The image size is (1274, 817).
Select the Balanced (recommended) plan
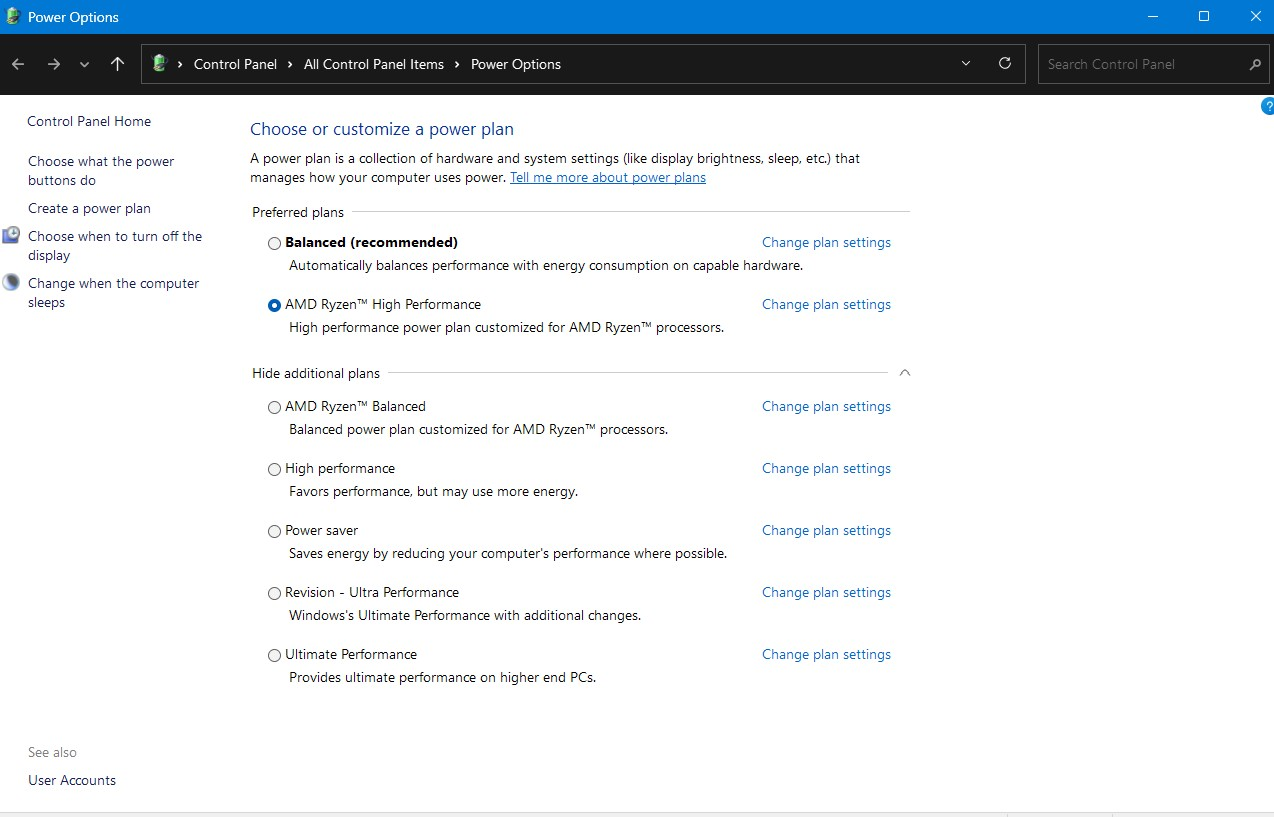tap(274, 243)
